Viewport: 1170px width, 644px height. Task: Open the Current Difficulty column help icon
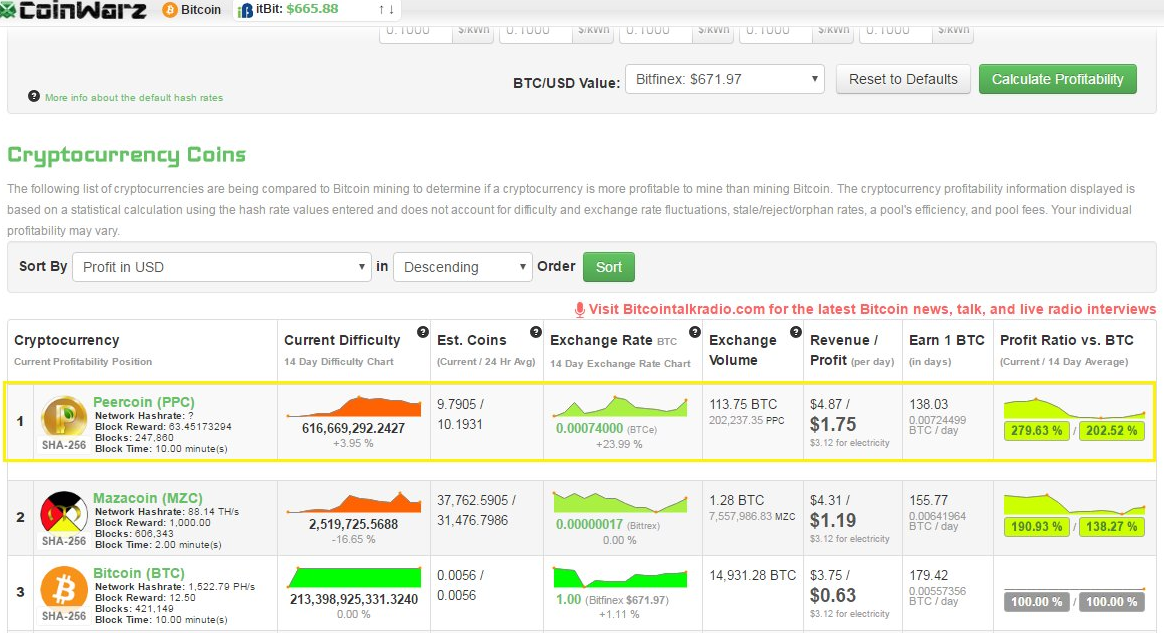[422, 332]
